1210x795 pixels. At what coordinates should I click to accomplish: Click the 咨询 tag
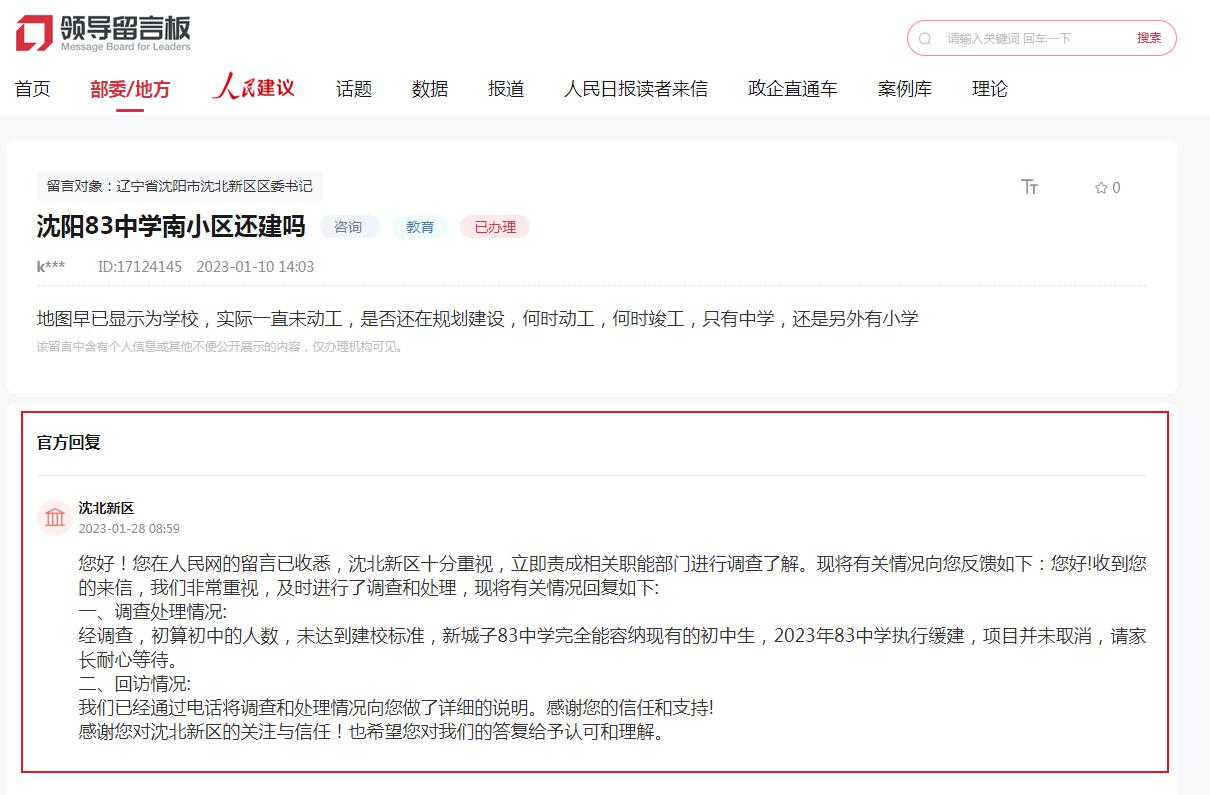point(349,227)
